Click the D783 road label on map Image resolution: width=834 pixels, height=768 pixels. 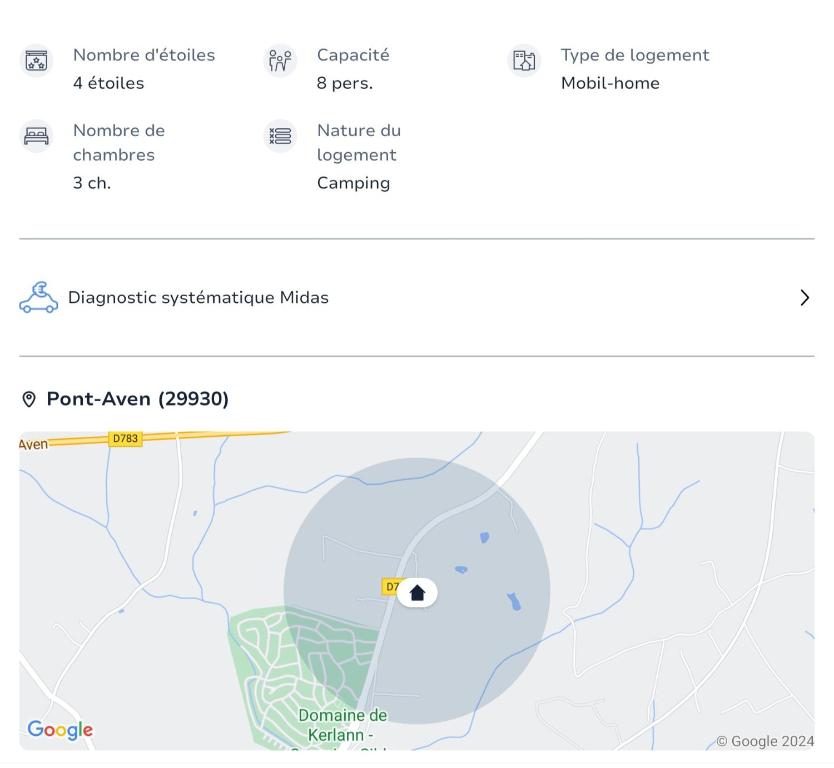[x=125, y=439]
